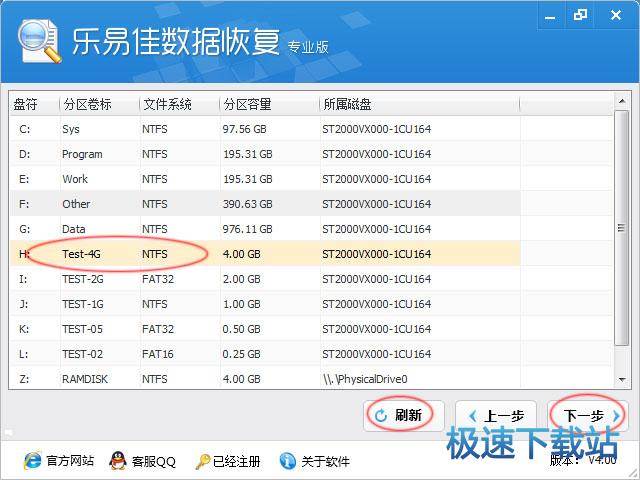This screenshot has height=480, width=640.
Task: Open the 客服QQ link
Action: pos(154,461)
